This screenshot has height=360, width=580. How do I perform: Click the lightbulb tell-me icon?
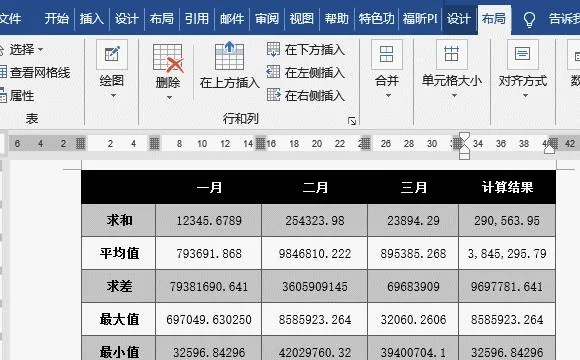pyautogui.click(x=529, y=19)
